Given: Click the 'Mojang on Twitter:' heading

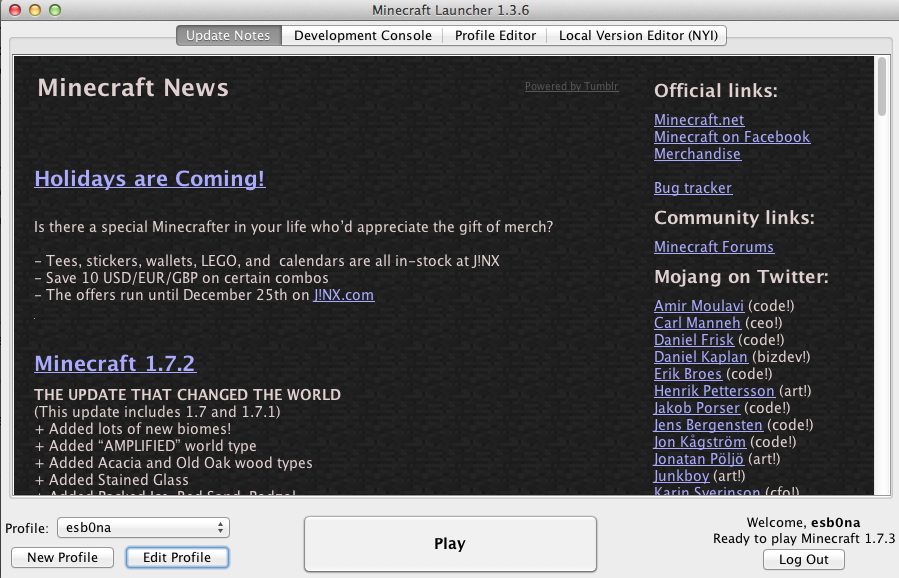Looking at the screenshot, I should pos(741,277).
